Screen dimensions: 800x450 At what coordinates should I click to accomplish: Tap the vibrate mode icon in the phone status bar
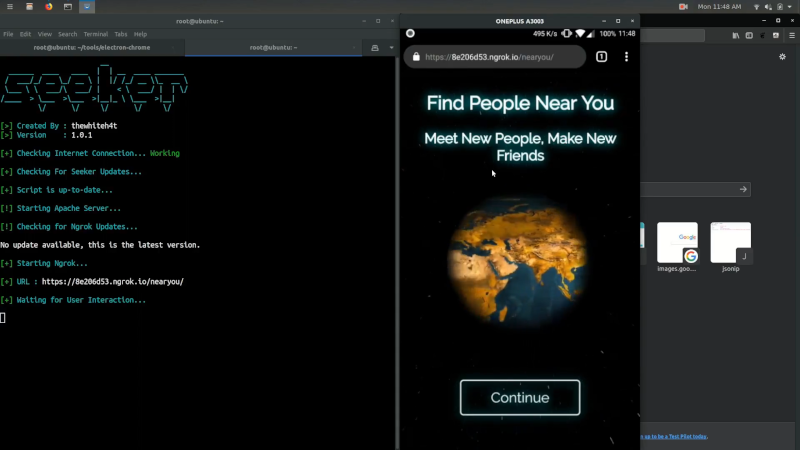tap(567, 34)
